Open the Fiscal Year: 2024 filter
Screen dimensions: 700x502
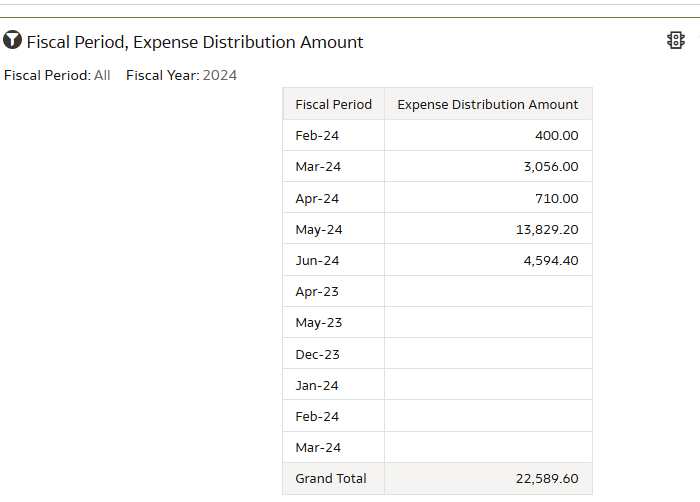pyautogui.click(x=181, y=75)
